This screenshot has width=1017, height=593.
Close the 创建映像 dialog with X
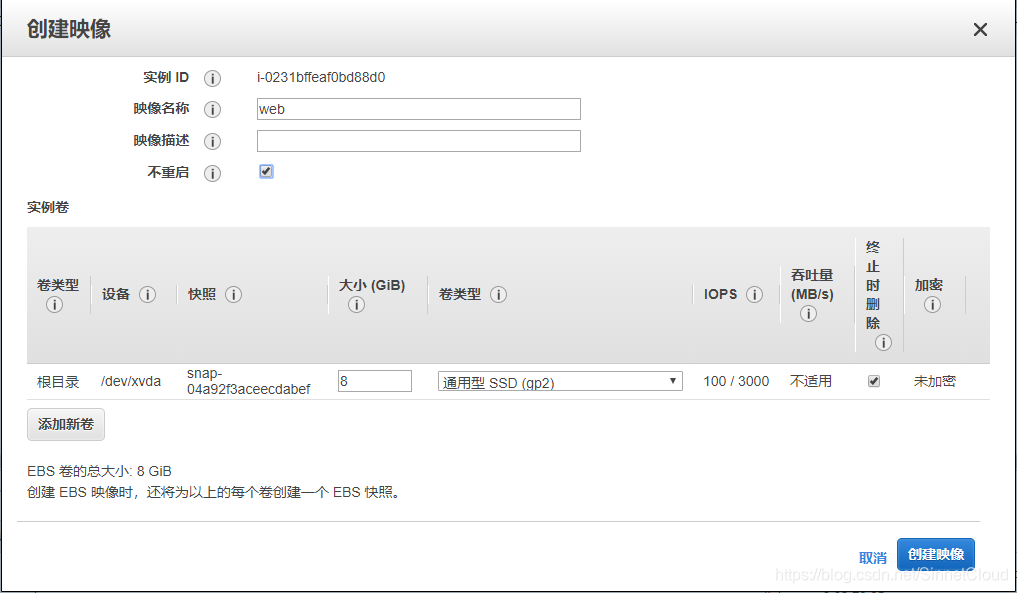point(980,29)
